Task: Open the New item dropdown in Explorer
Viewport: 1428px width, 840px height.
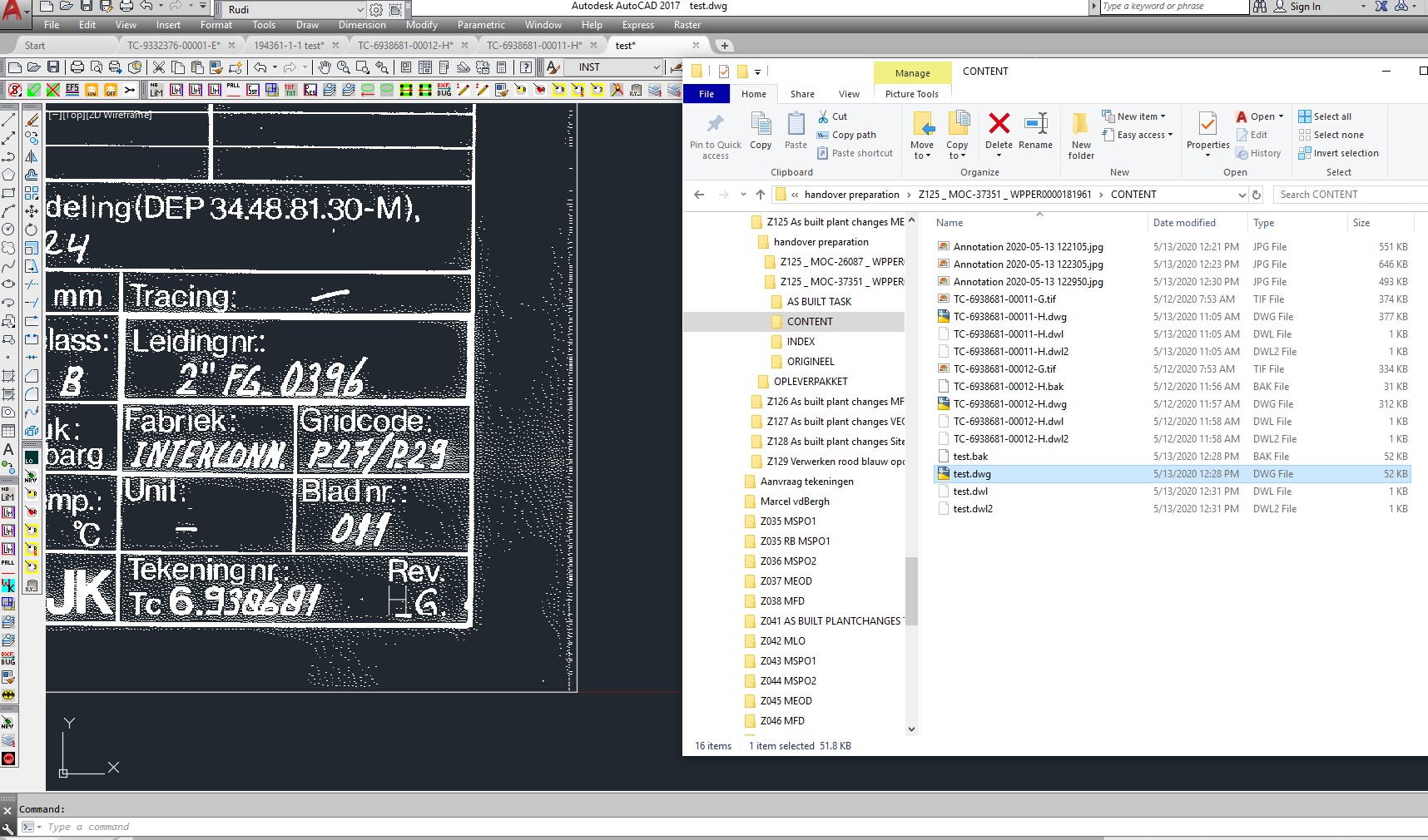Action: [x=1135, y=116]
